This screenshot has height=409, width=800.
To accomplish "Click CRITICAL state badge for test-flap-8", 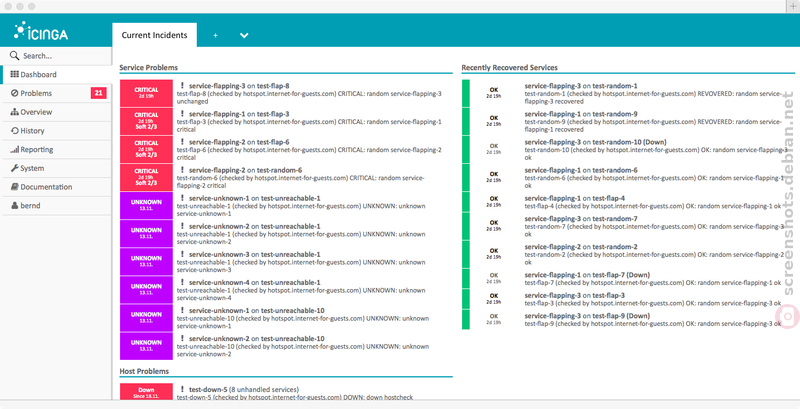I will pyautogui.click(x=146, y=93).
